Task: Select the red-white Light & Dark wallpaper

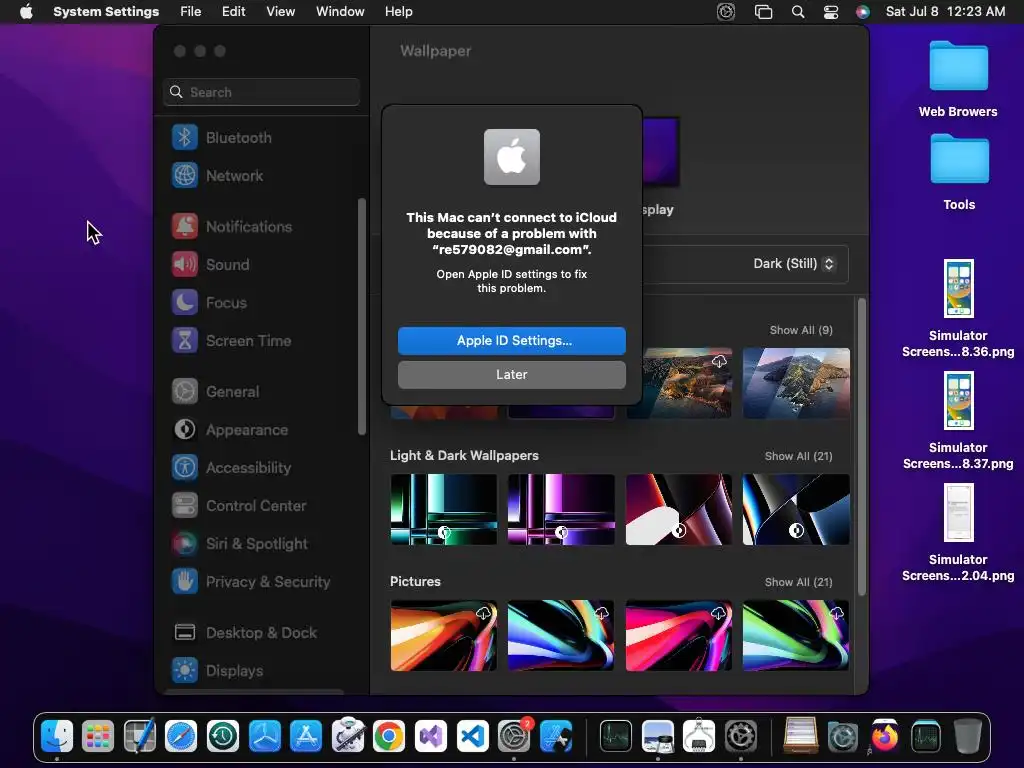Action: pyautogui.click(x=679, y=509)
